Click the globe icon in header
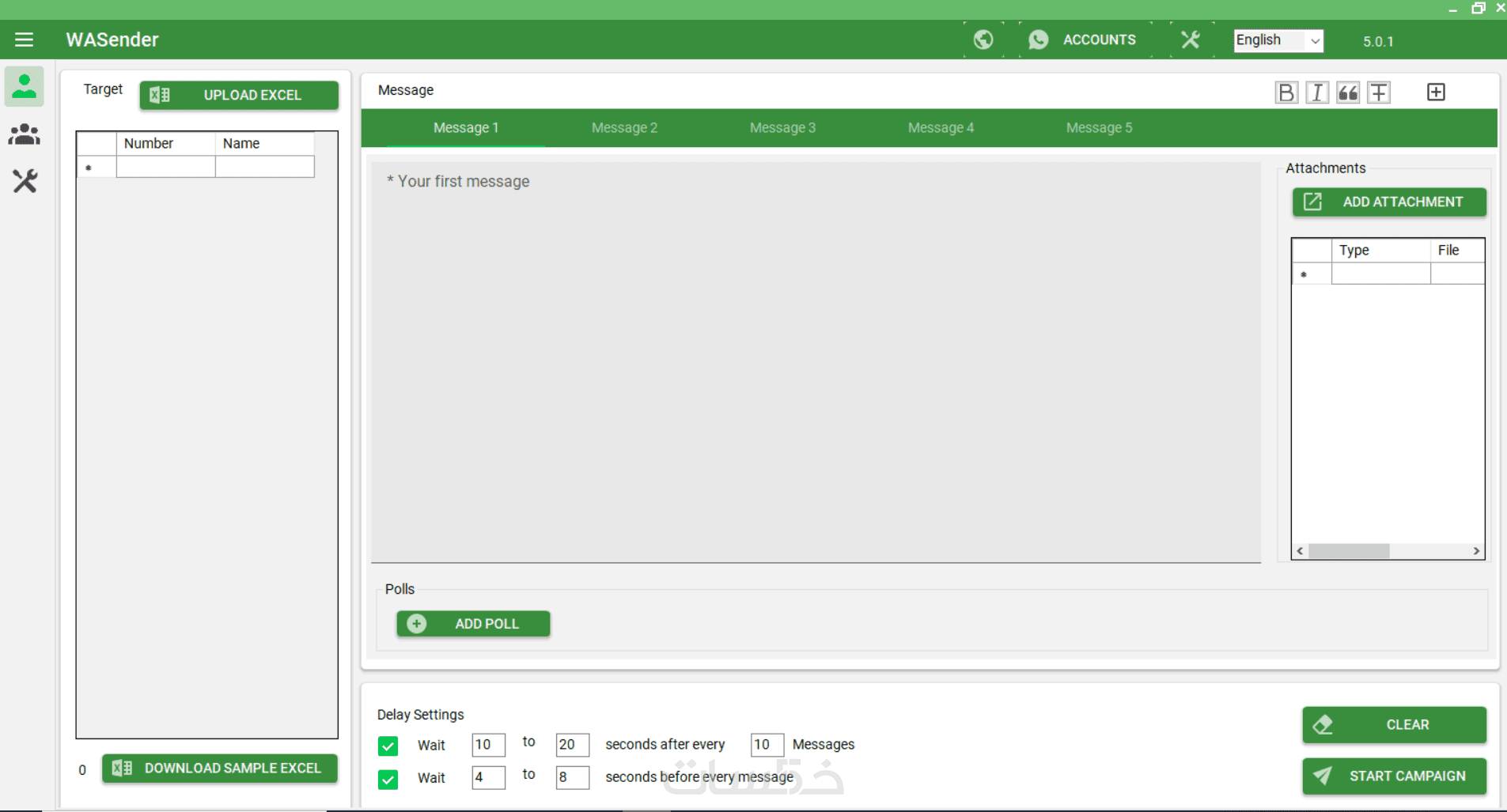1507x812 pixels. click(x=983, y=40)
